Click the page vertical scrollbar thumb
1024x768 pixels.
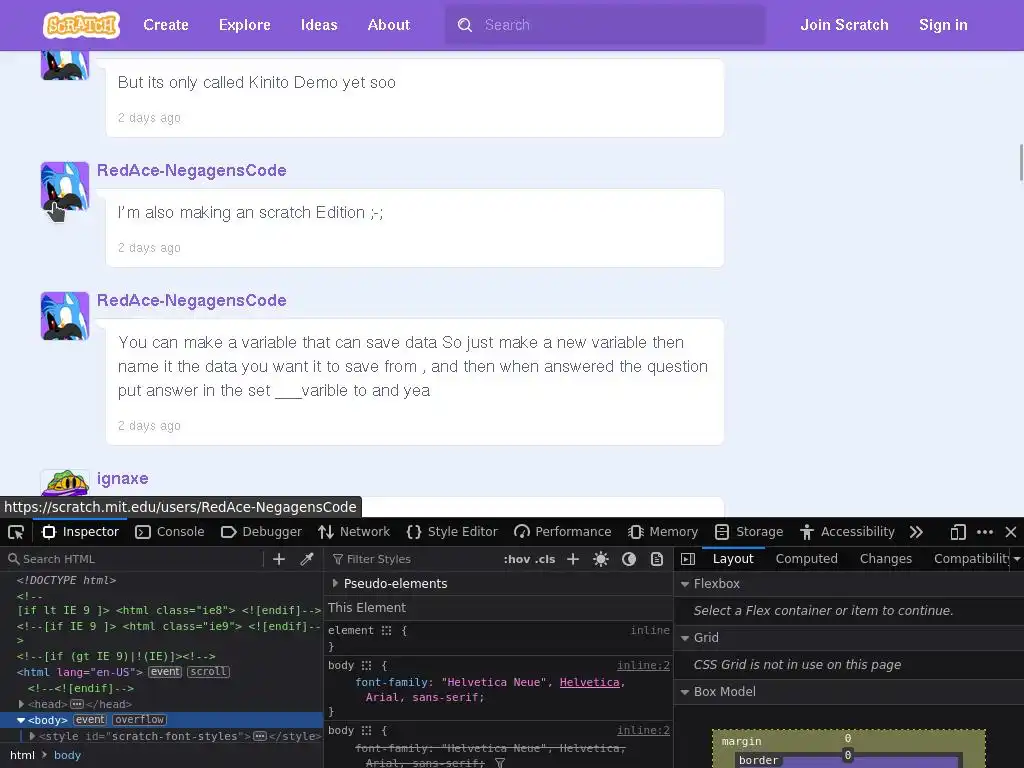pyautogui.click(x=1021, y=163)
